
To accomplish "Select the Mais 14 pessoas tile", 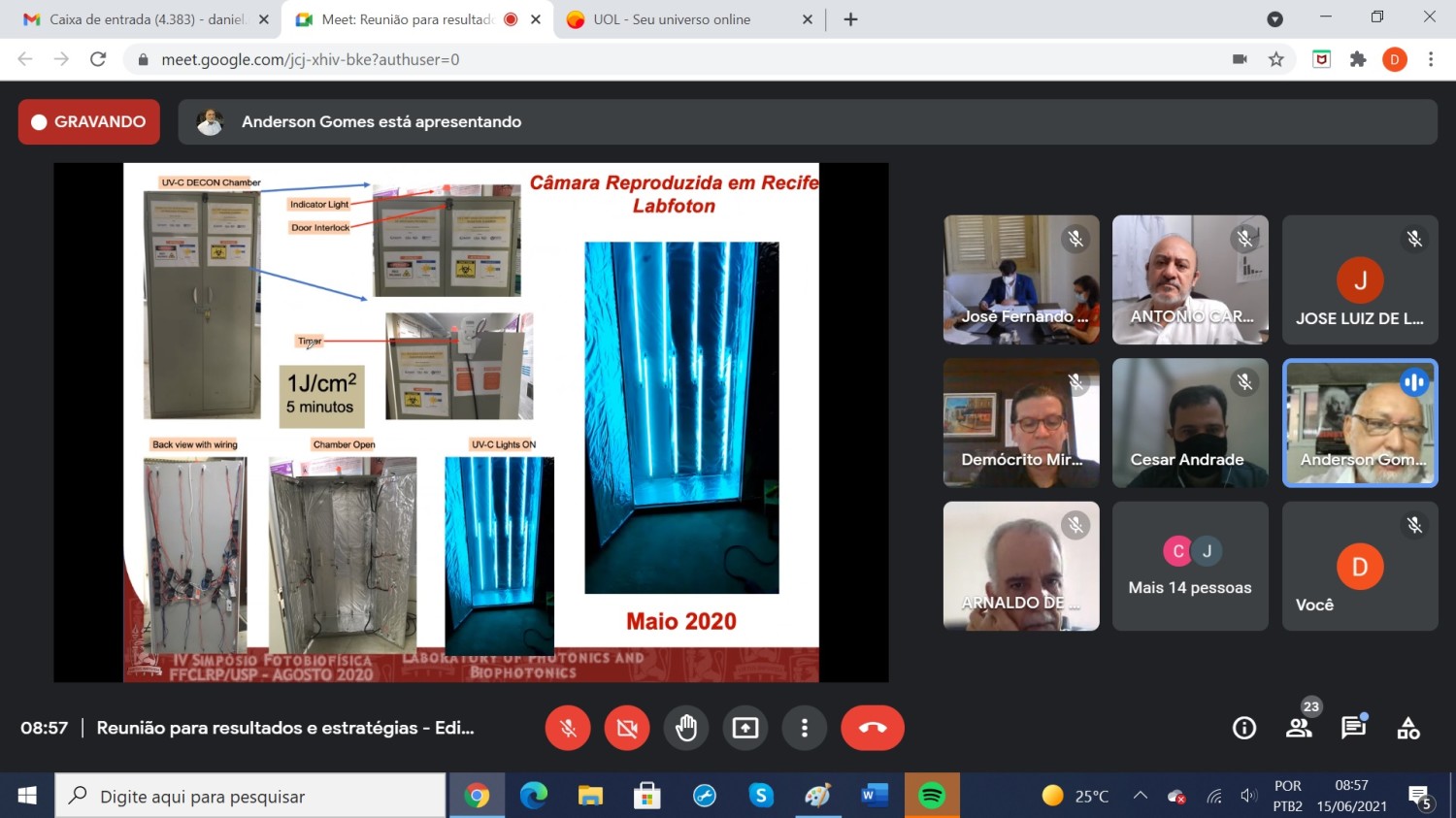I will 1190,566.
